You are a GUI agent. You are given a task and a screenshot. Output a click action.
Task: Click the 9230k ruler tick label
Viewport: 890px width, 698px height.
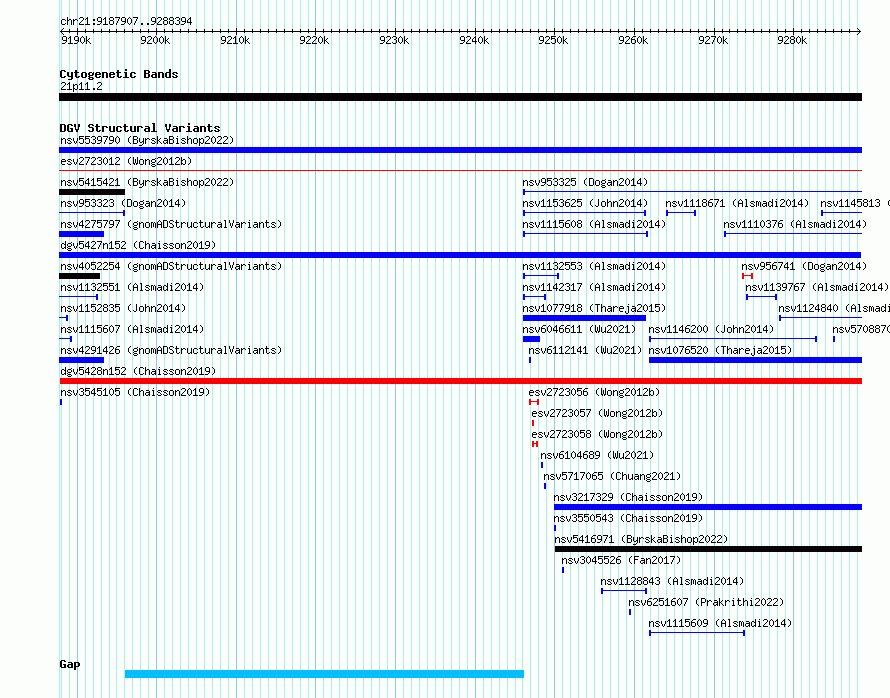[x=394, y=40]
